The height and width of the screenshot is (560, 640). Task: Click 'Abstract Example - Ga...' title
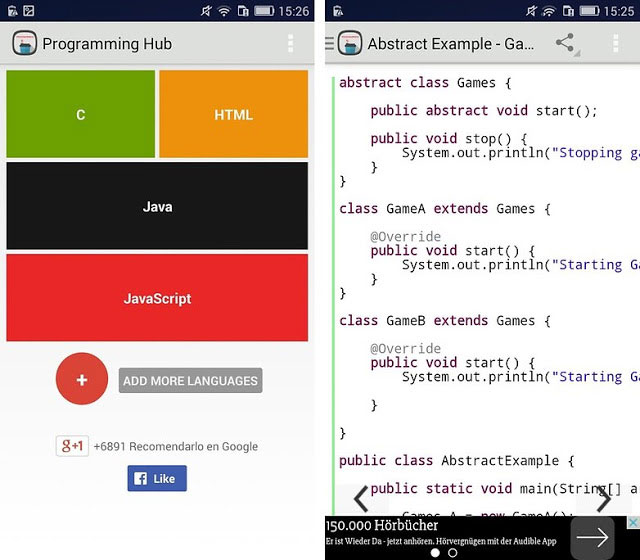coord(451,44)
